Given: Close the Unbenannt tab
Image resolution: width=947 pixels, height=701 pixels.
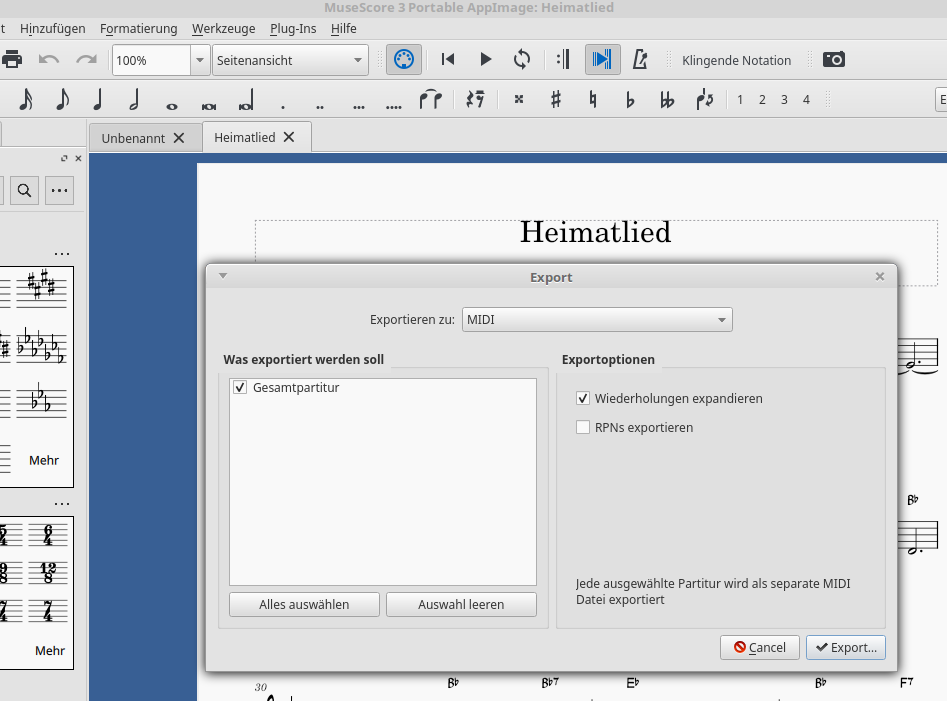Looking at the screenshot, I should (179, 138).
